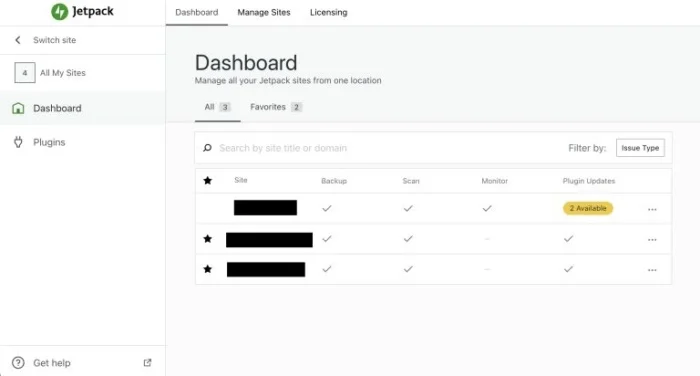
Task: Click the Favorites count badge 2
Action: (296, 107)
